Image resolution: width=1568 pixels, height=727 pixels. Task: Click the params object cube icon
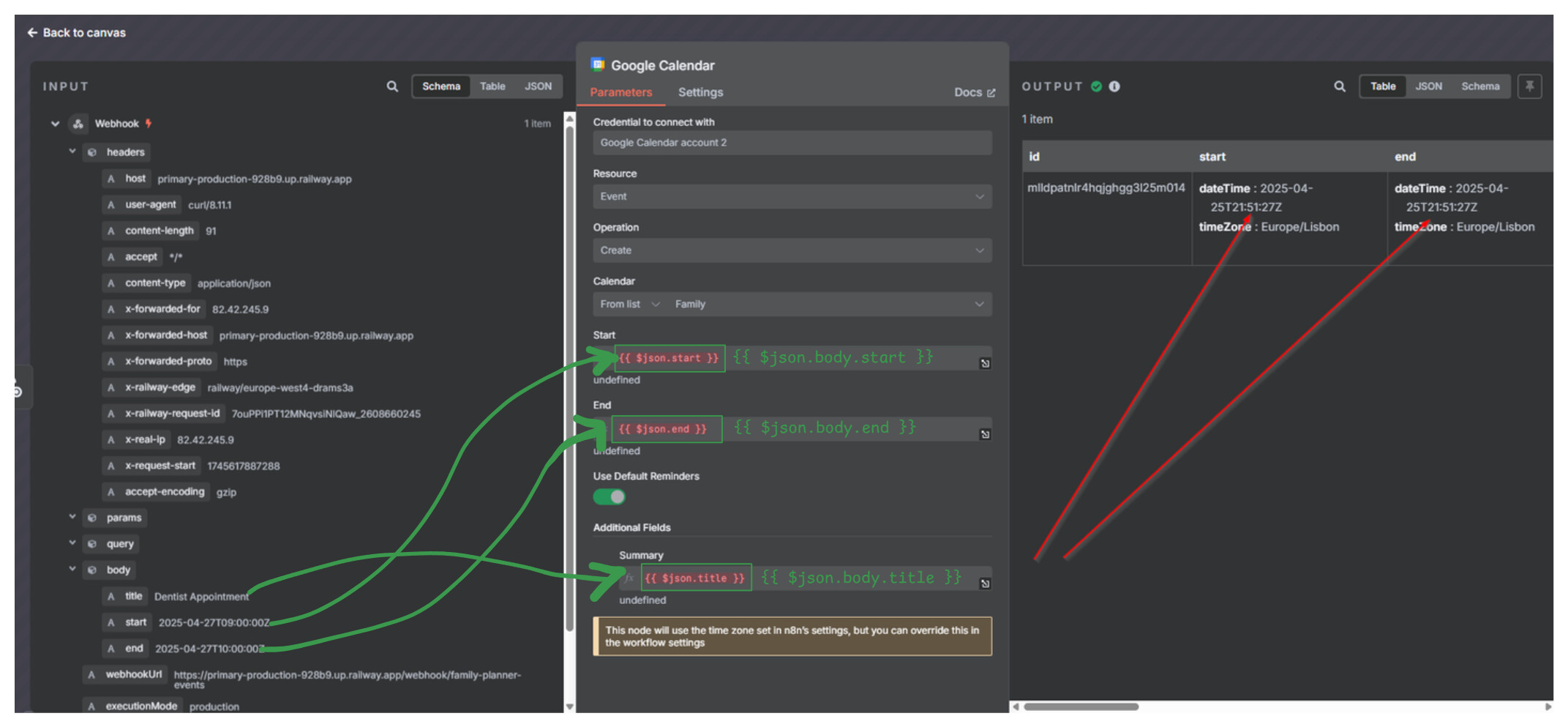pos(92,518)
